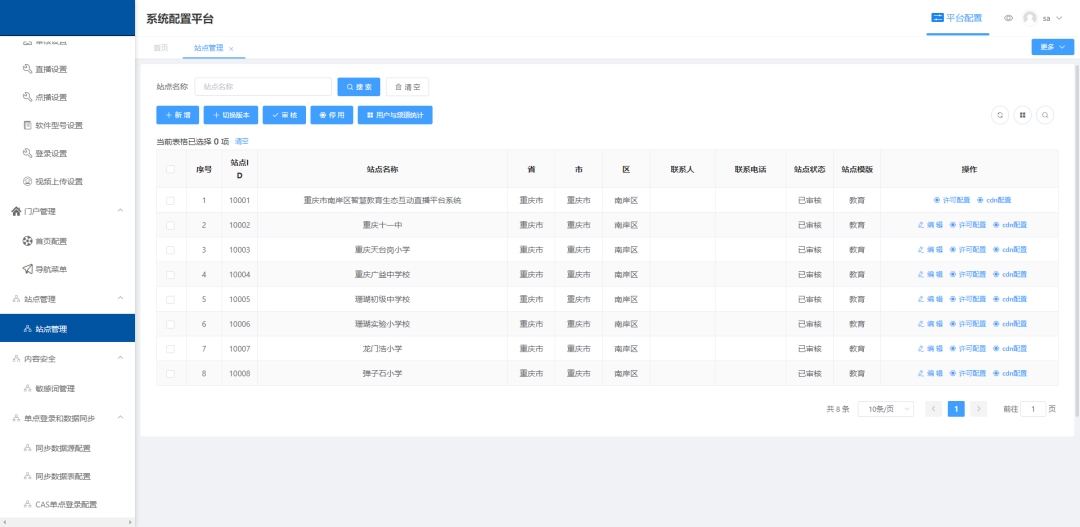
Task: Switch to the 首页 tab
Action: [161, 48]
